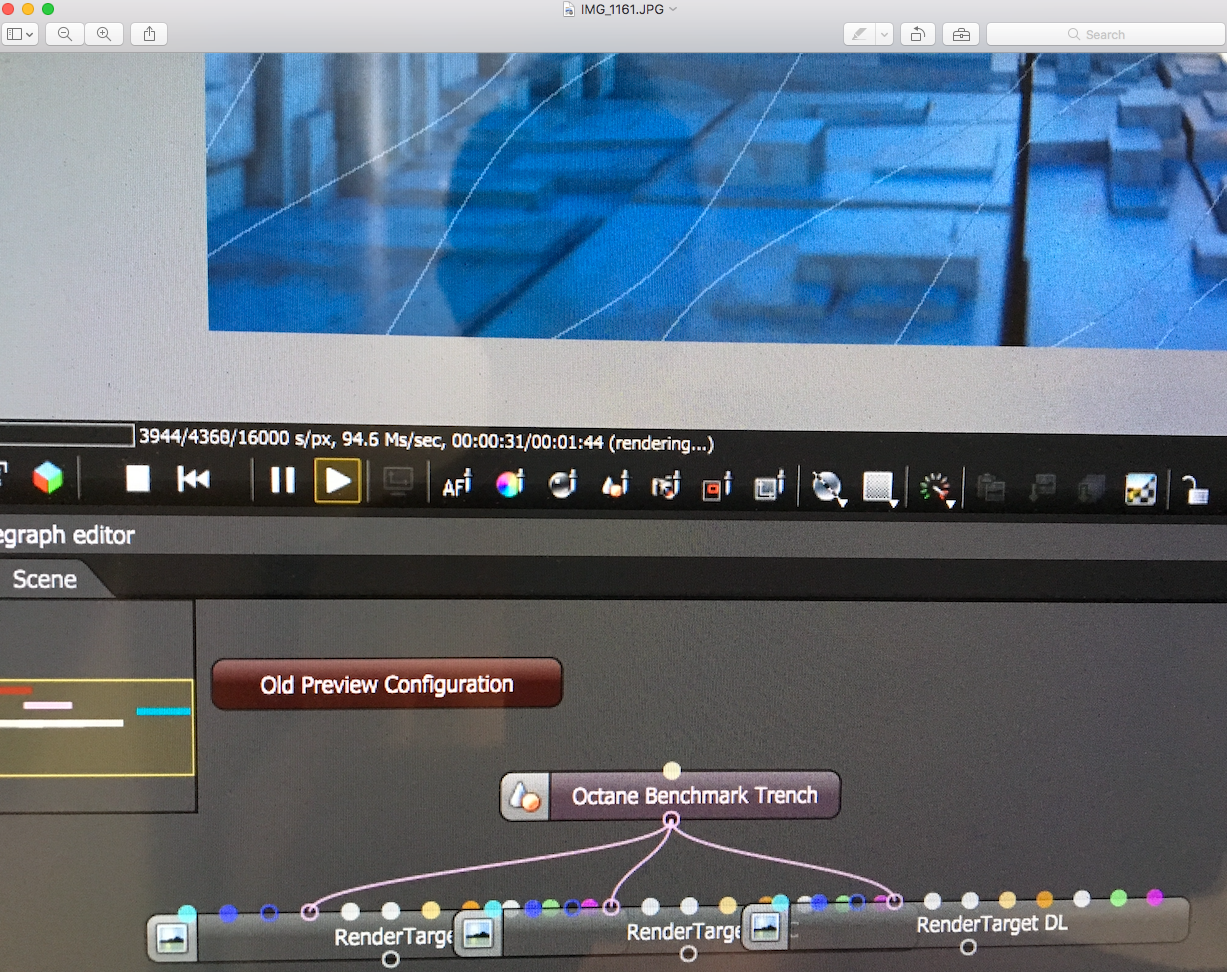Click the highlighted play render button
The width and height of the screenshot is (1227, 972).
(x=338, y=481)
